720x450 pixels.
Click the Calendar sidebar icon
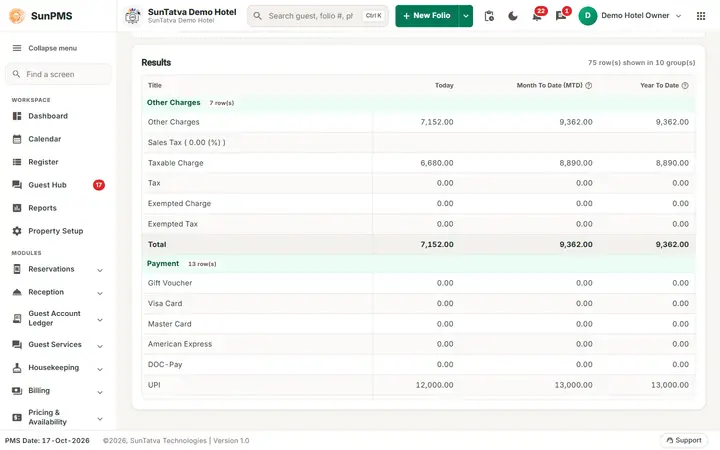(17, 139)
